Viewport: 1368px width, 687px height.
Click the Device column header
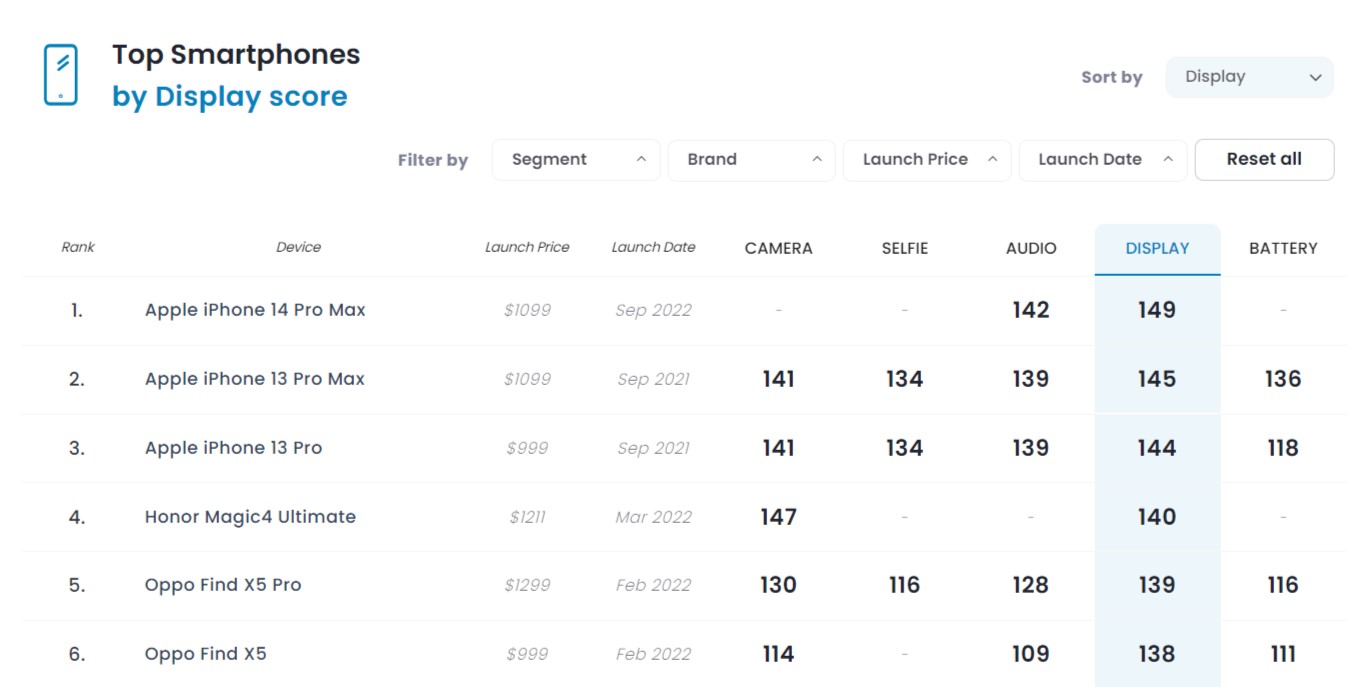click(x=298, y=247)
